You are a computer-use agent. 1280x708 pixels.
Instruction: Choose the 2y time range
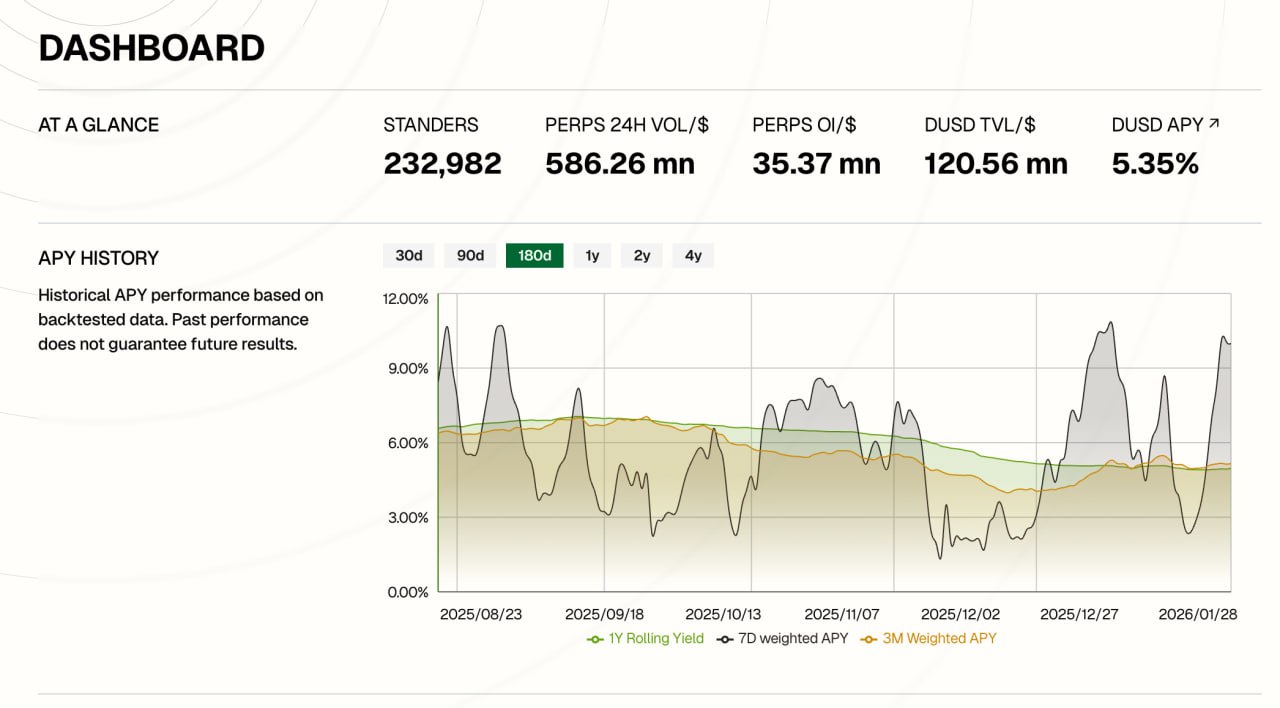point(642,256)
